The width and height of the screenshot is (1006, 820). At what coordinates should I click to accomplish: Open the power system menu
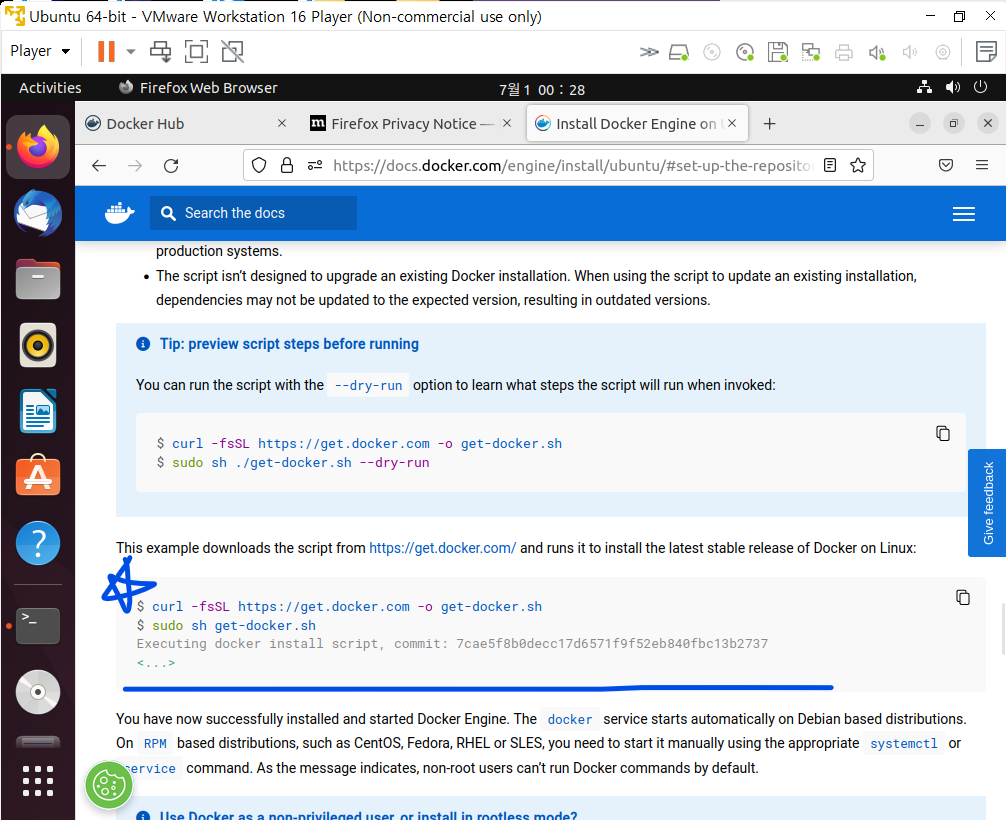tap(980, 87)
